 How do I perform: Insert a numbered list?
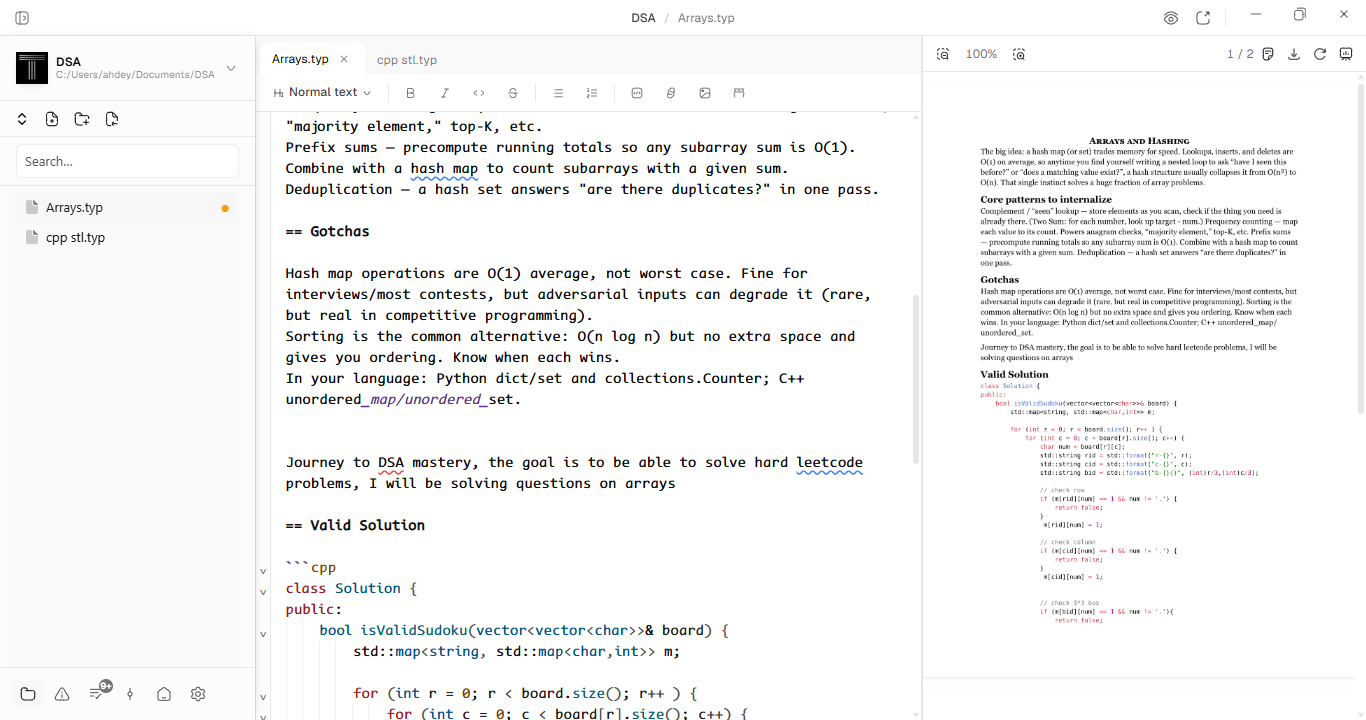click(592, 93)
